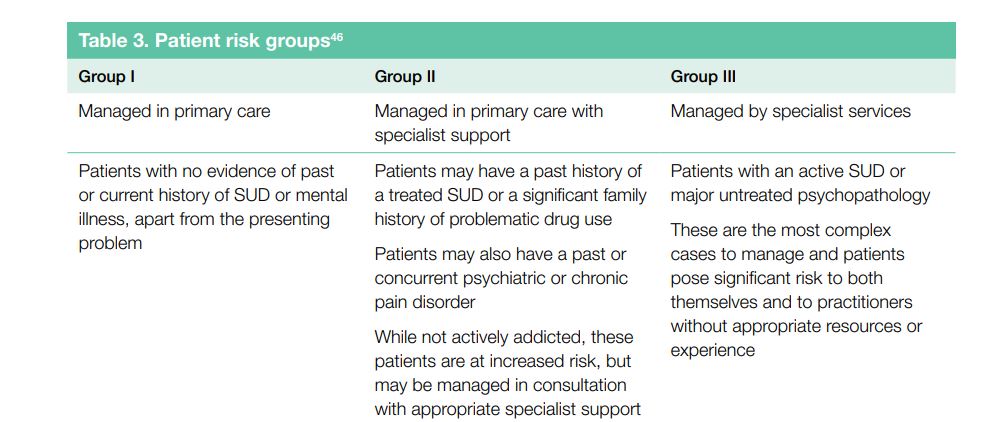Click the 'Patients with no evidence of past' paragraph
This screenshot has height=422, width=995.
(x=206, y=171)
